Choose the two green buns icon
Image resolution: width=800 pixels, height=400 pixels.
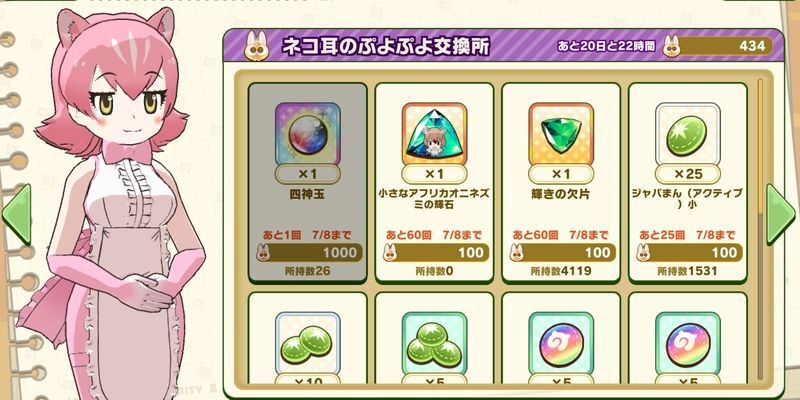click(x=308, y=344)
